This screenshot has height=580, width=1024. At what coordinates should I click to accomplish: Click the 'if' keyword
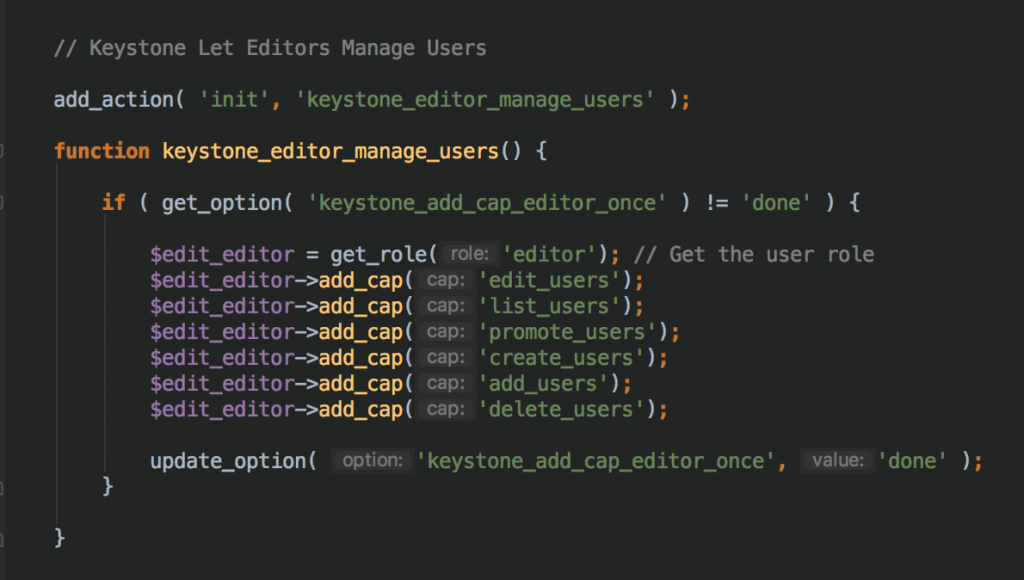point(114,203)
